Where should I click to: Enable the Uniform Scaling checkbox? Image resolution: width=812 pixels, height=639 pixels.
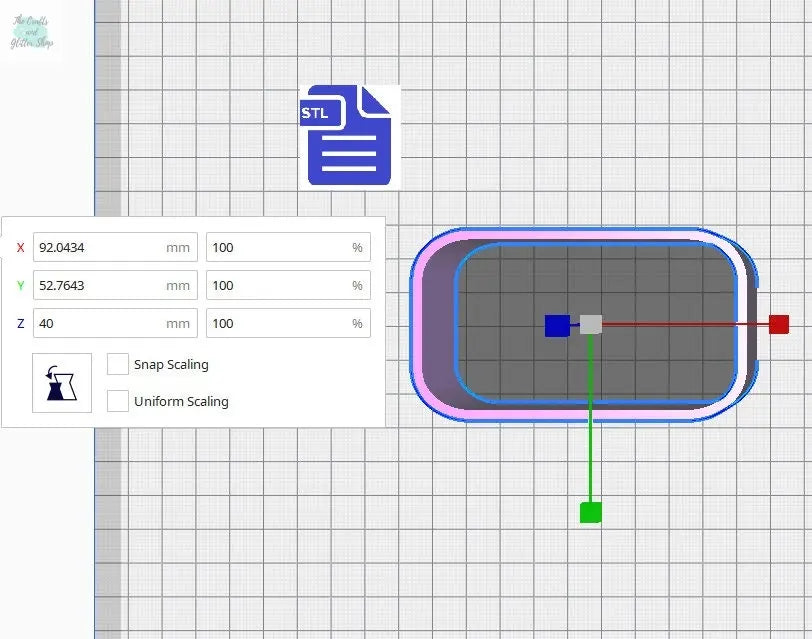(x=118, y=401)
